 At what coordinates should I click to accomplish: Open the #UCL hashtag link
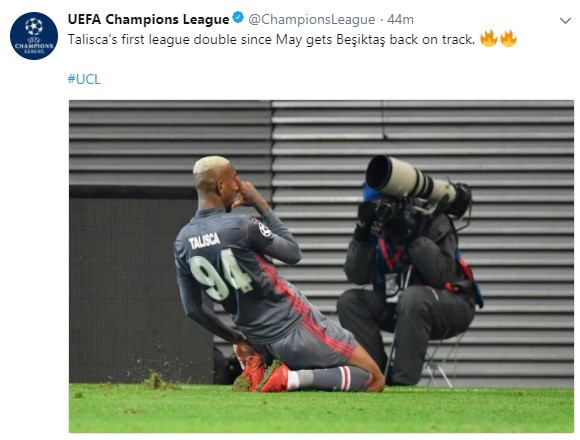[x=84, y=79]
